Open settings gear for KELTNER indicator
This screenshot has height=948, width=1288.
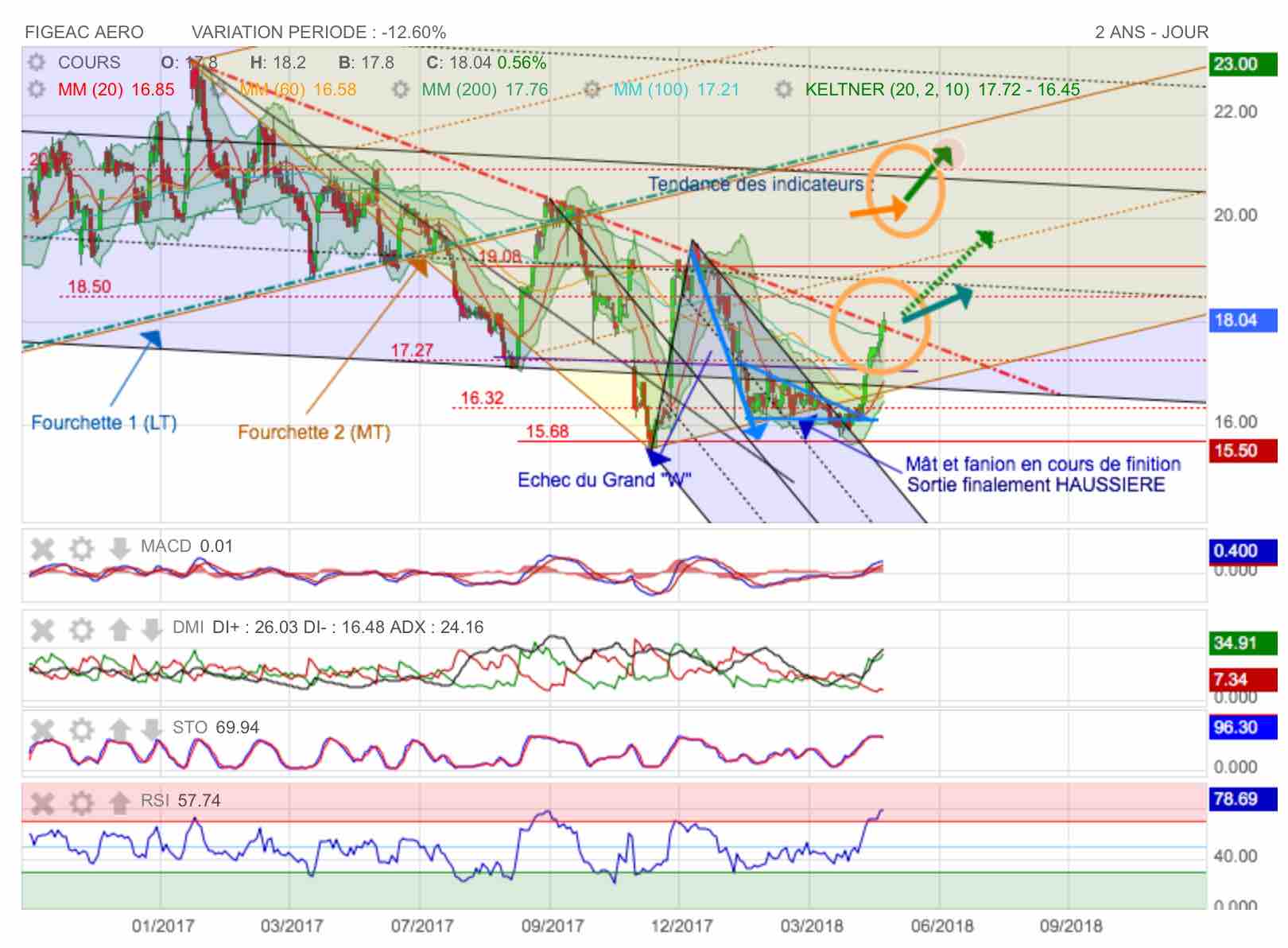(784, 89)
